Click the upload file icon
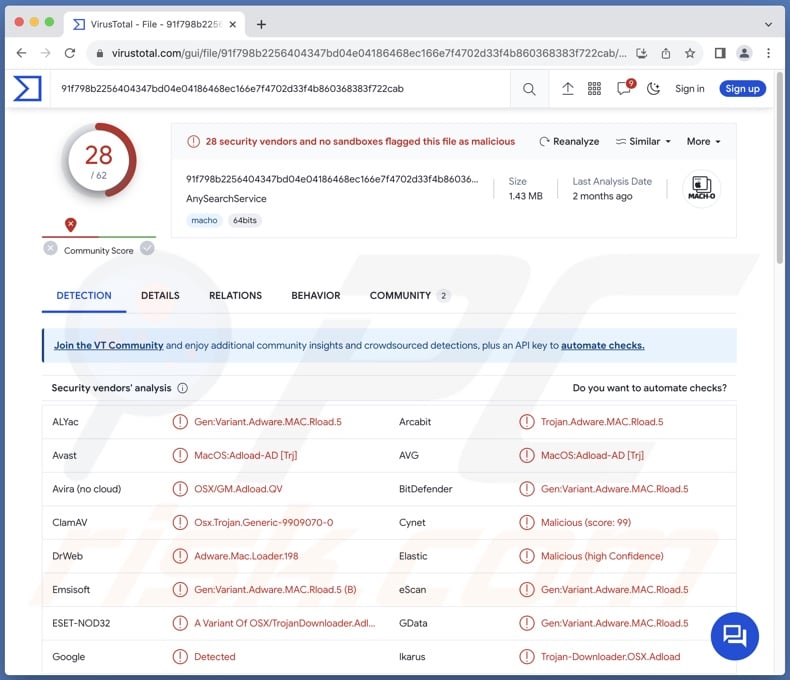 [x=568, y=89]
